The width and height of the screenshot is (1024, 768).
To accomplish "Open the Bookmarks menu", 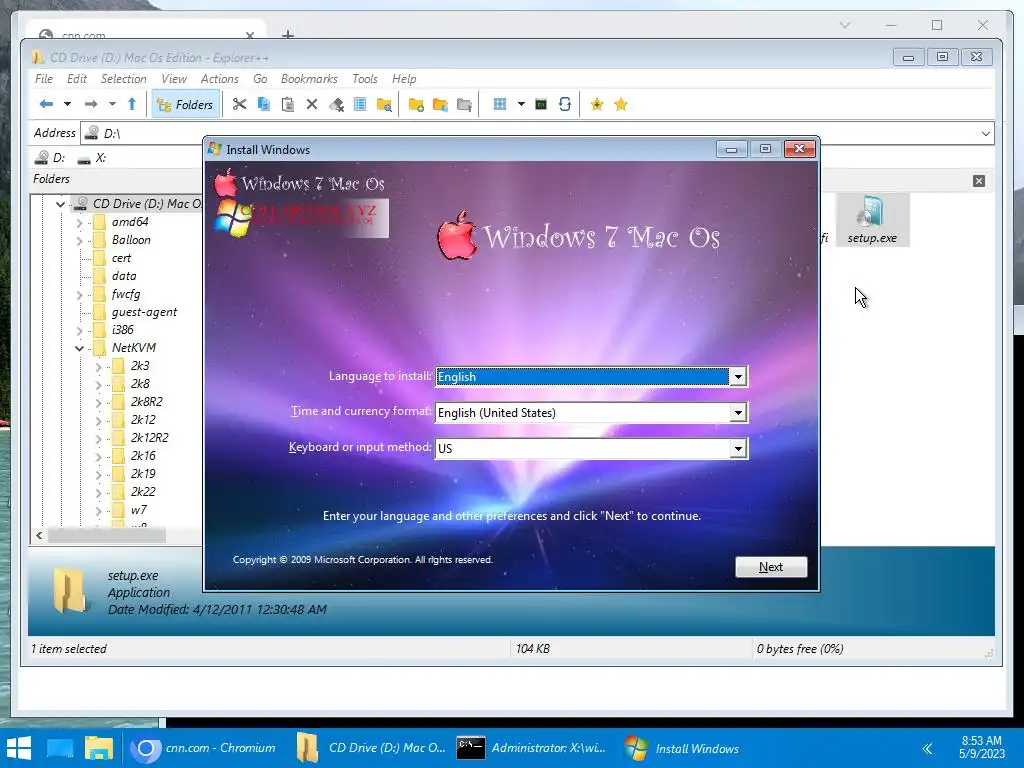I will pyautogui.click(x=309, y=79).
